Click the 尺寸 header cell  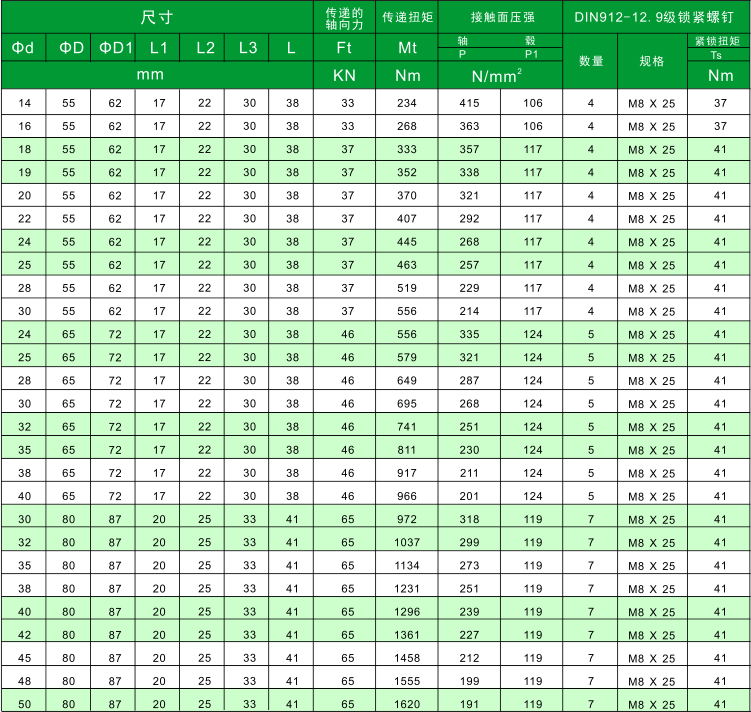tap(156, 18)
